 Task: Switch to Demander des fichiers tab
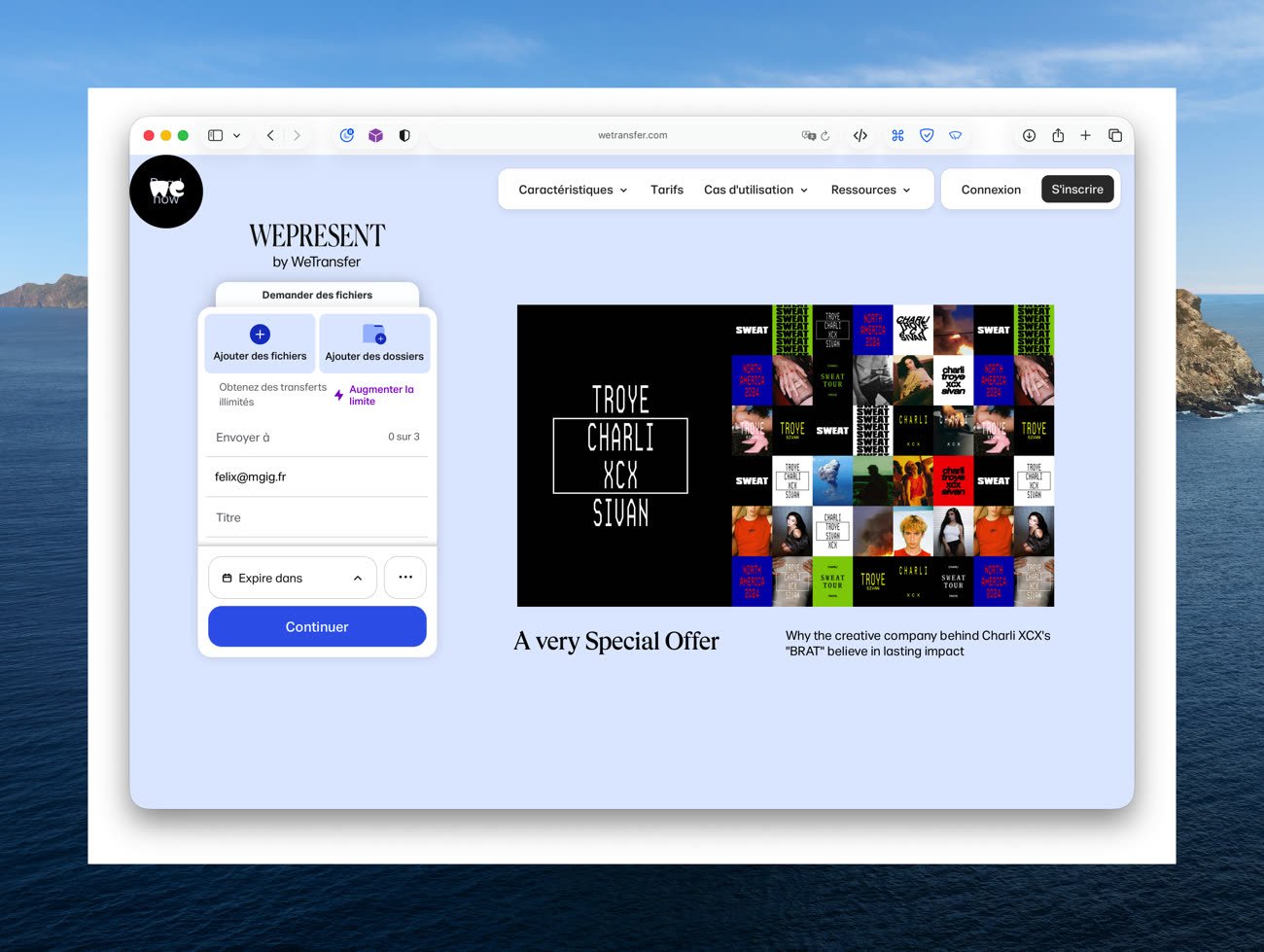[317, 295]
